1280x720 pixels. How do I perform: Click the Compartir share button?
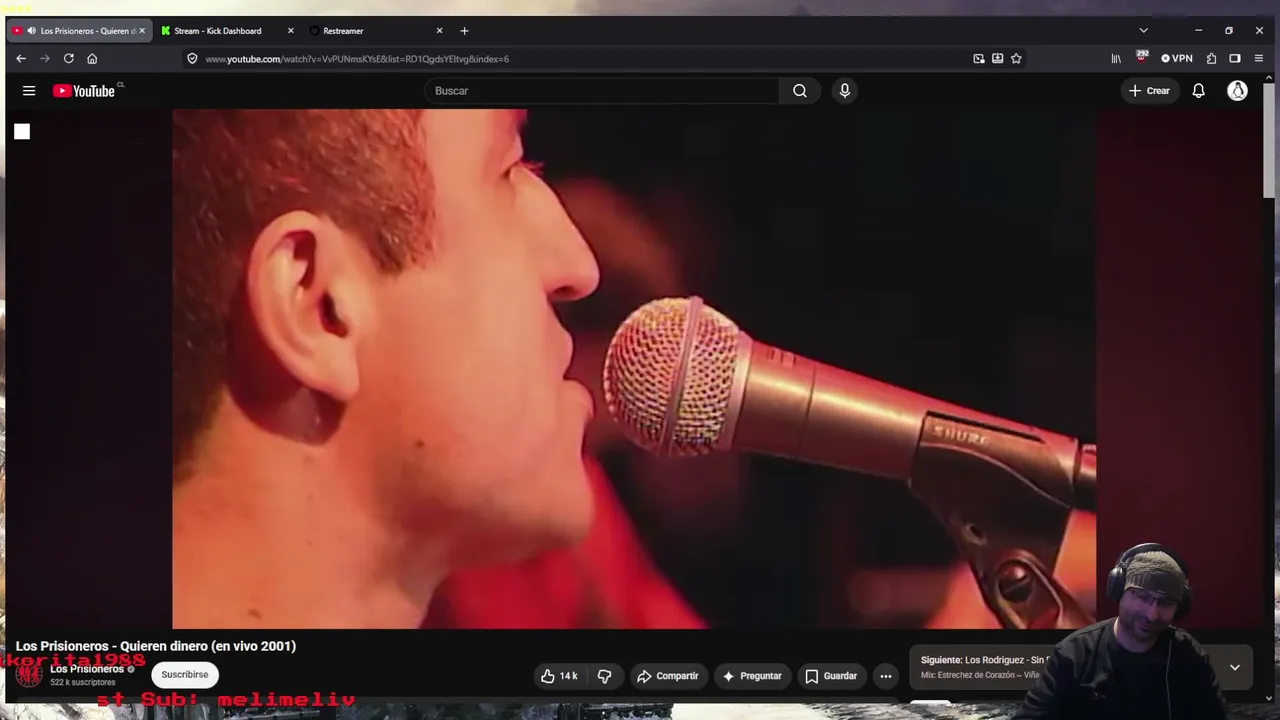pos(668,676)
